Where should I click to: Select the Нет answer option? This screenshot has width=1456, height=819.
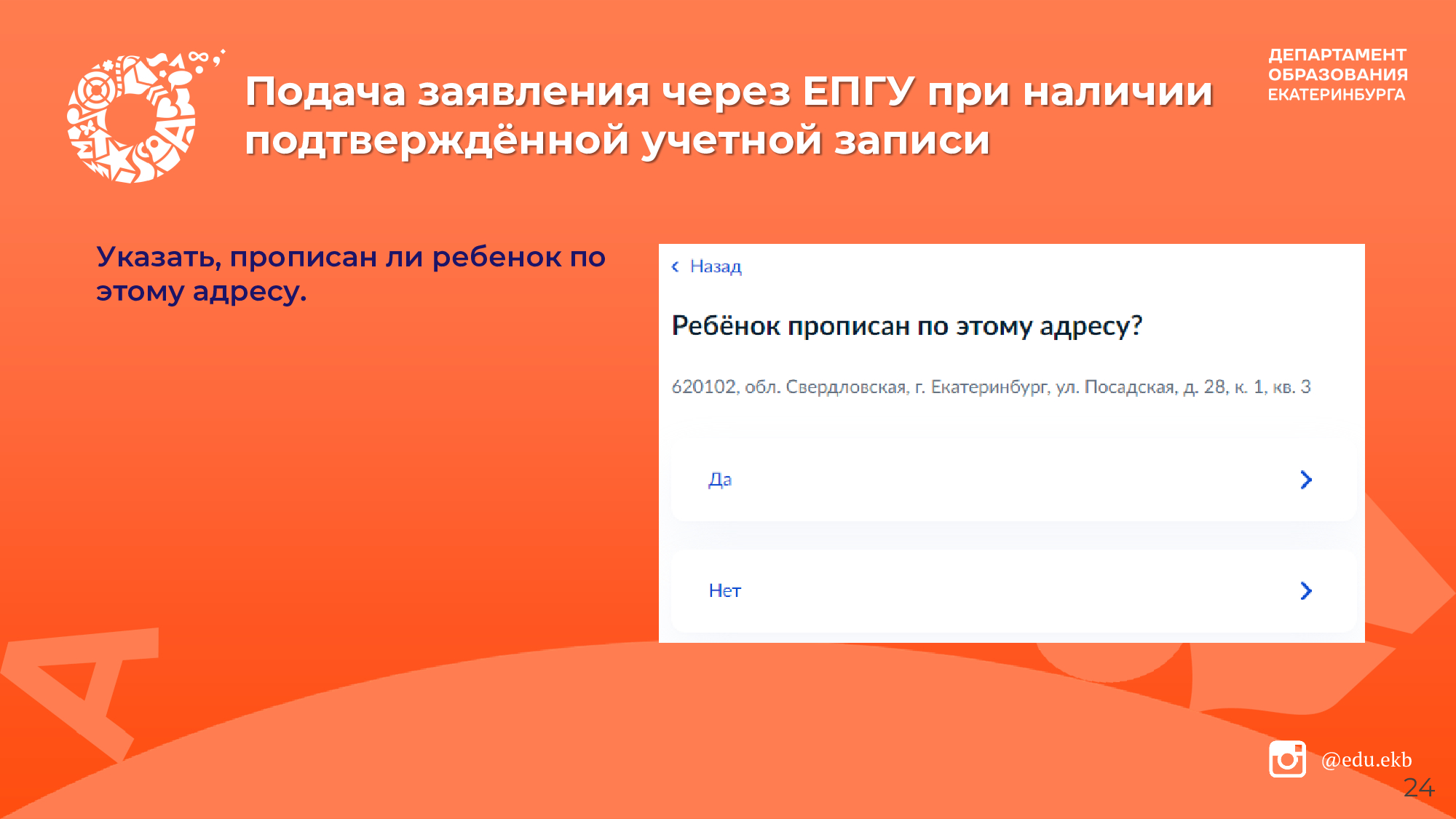tap(724, 590)
